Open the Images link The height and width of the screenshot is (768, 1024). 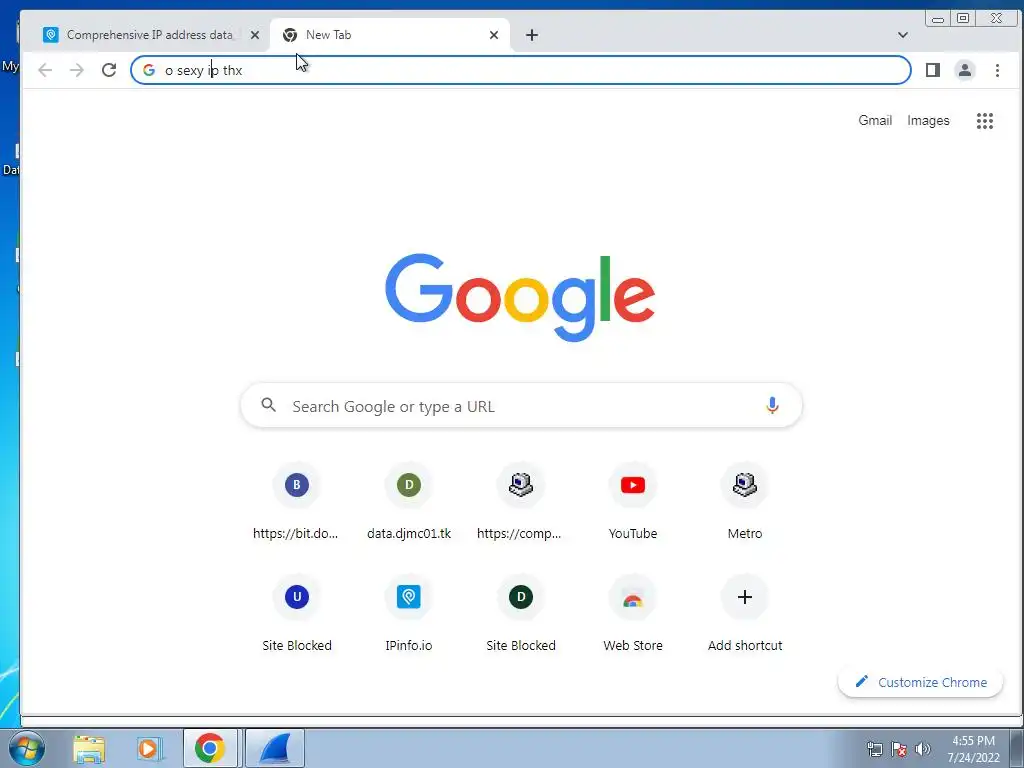click(928, 121)
